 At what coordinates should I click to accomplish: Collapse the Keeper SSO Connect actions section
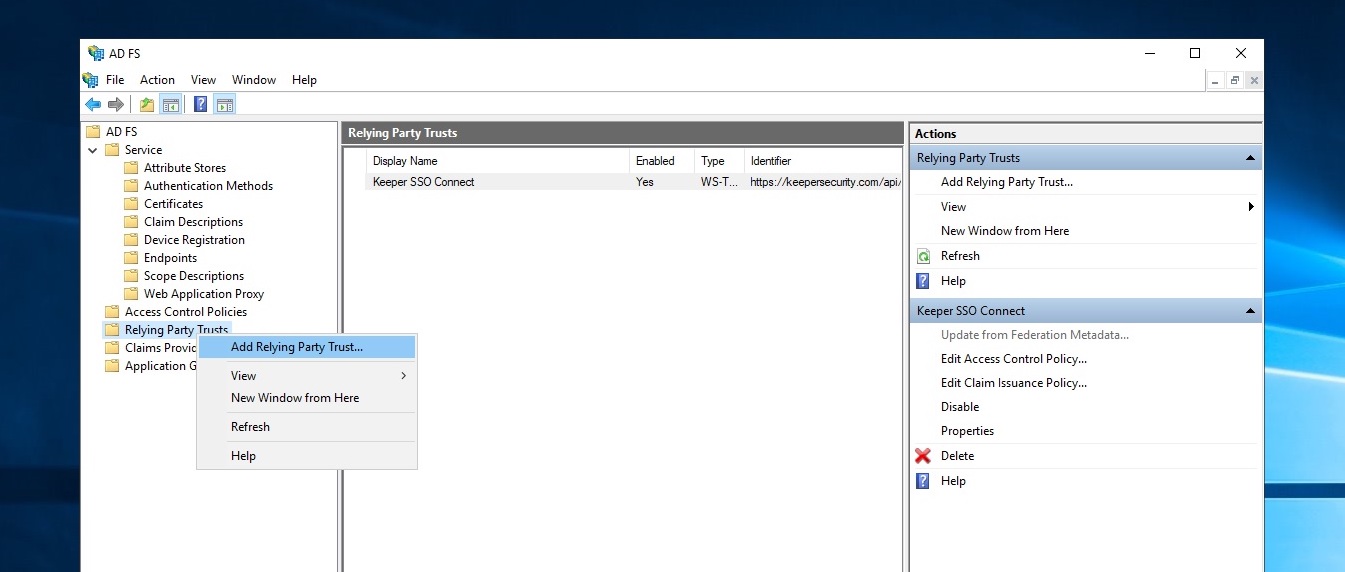click(x=1249, y=311)
